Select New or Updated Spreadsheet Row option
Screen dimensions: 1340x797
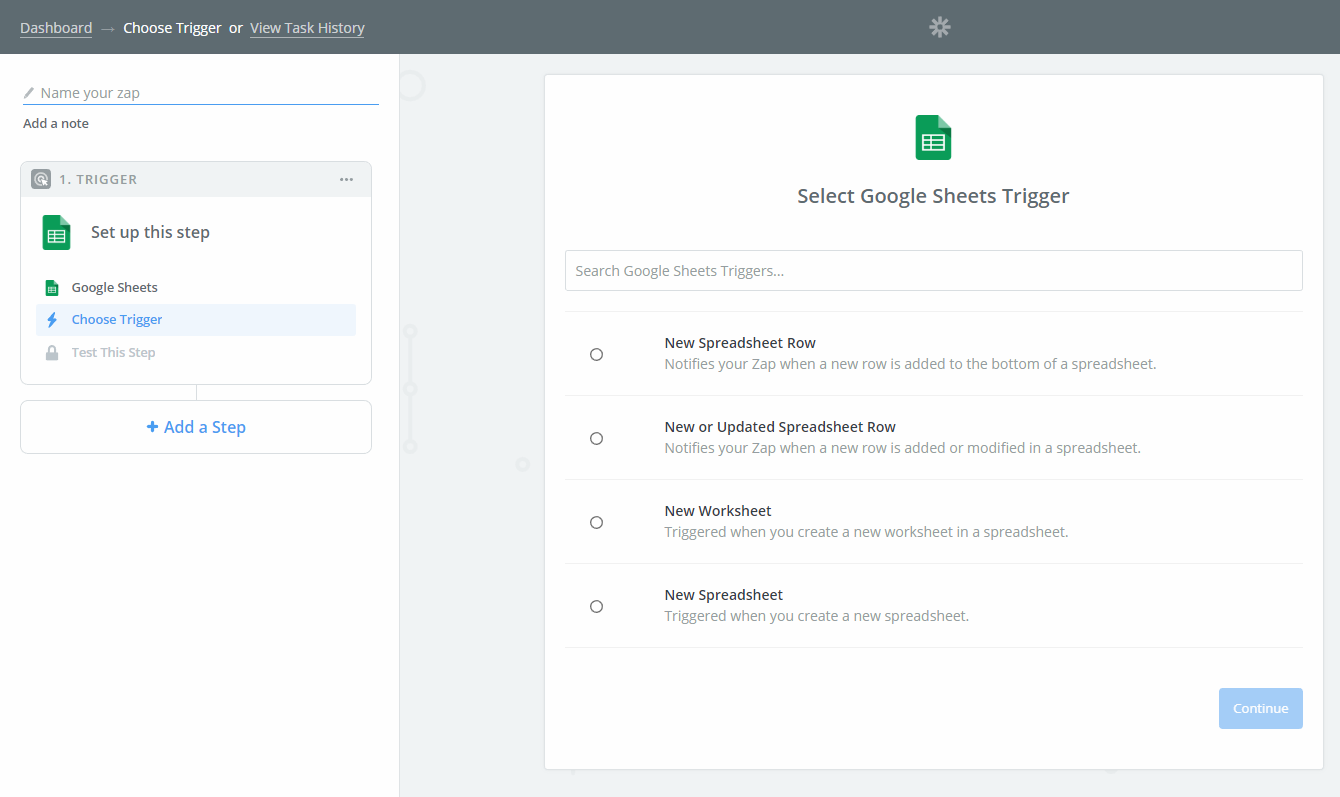pyautogui.click(x=596, y=438)
